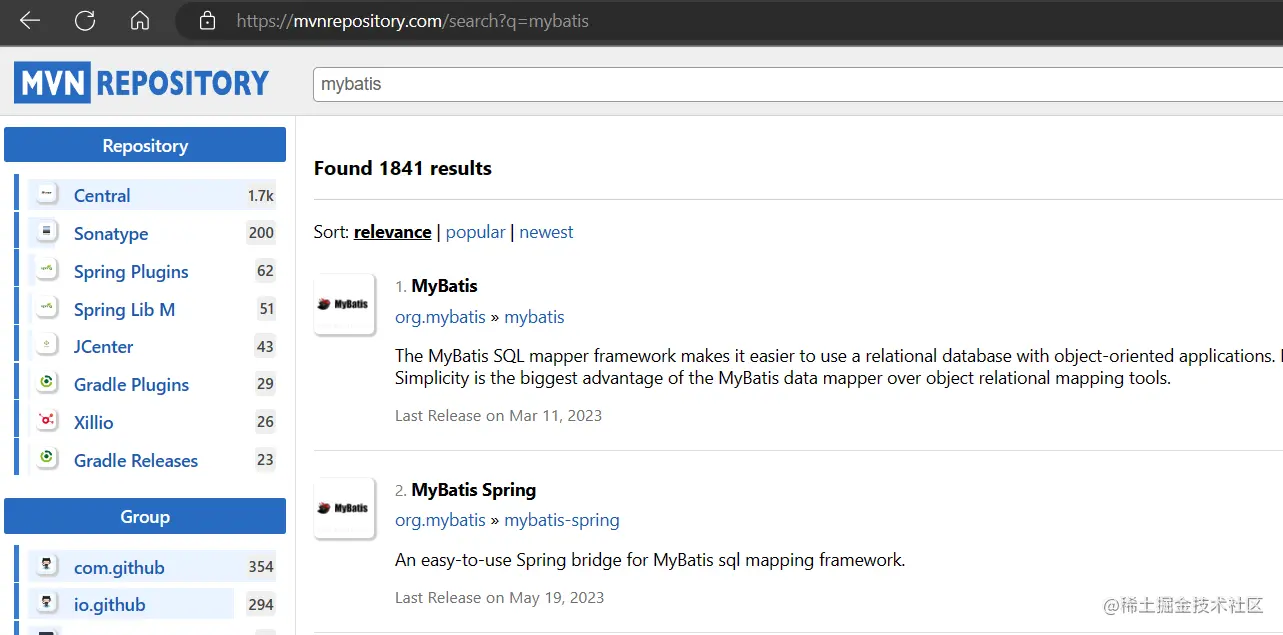Screen dimensions: 1283x635
Task: Click the 29 count beside Gradle Plugins
Action: click(x=265, y=383)
